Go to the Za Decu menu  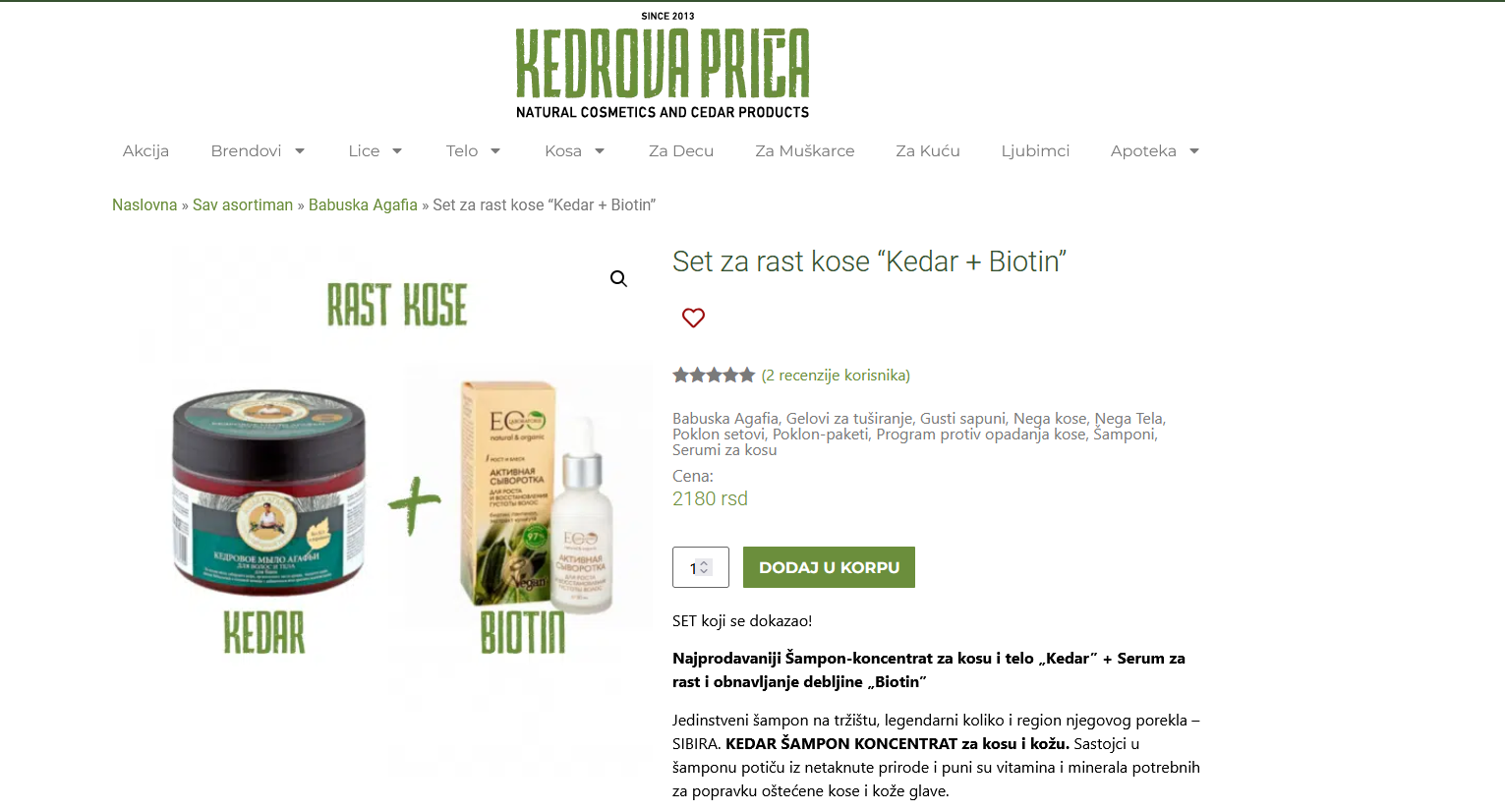tap(681, 150)
